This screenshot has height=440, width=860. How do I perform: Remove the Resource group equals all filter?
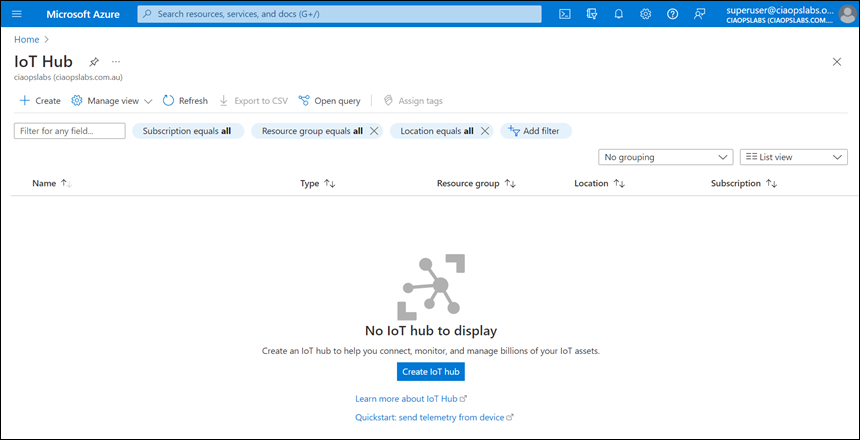pyautogui.click(x=374, y=131)
